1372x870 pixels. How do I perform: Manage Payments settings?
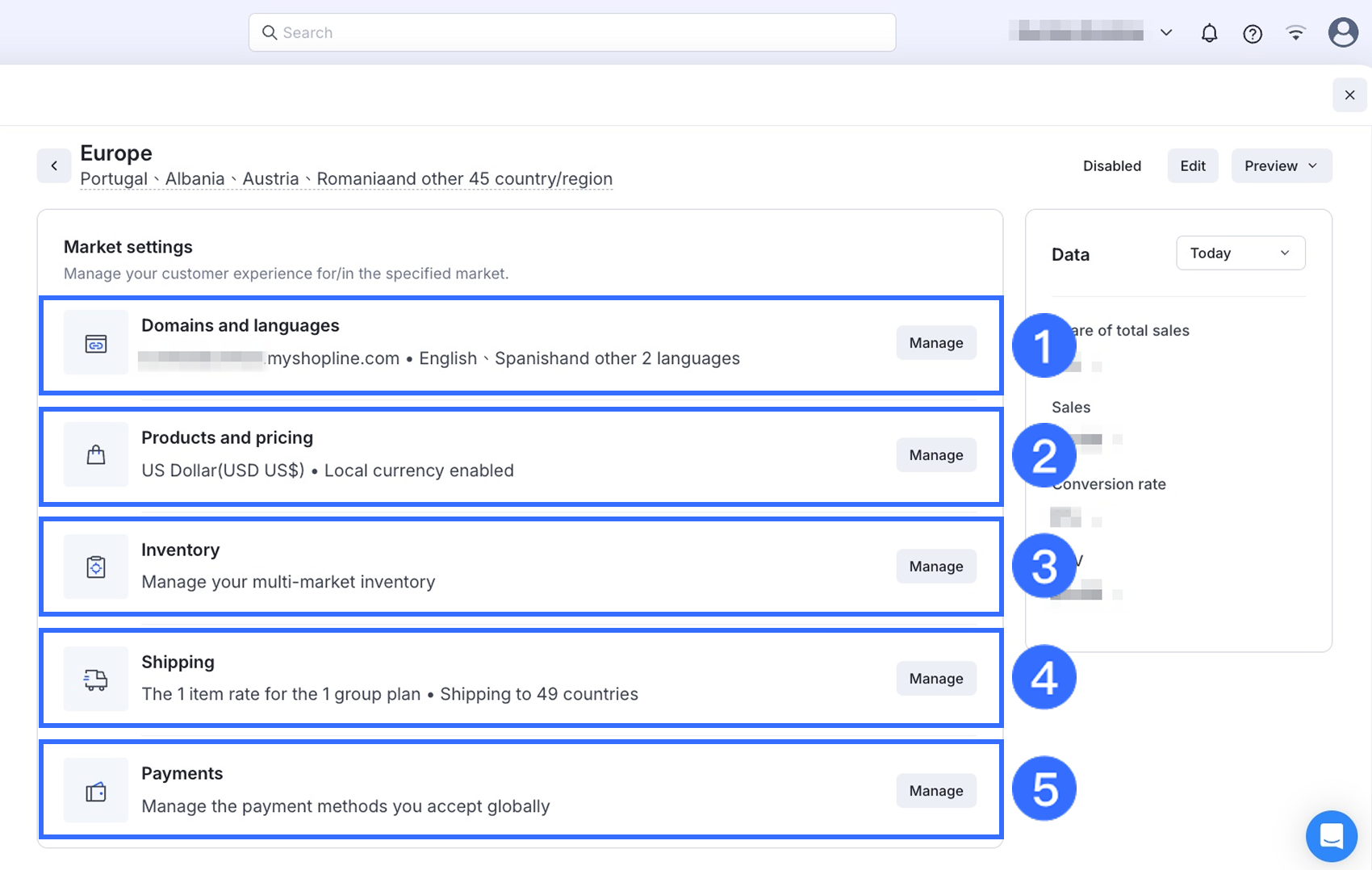936,791
